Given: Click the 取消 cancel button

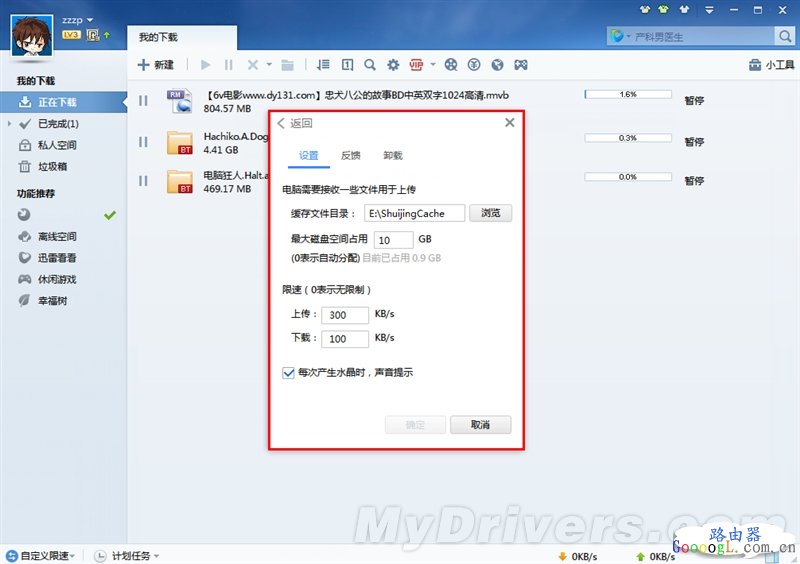Looking at the screenshot, I should pos(480,425).
